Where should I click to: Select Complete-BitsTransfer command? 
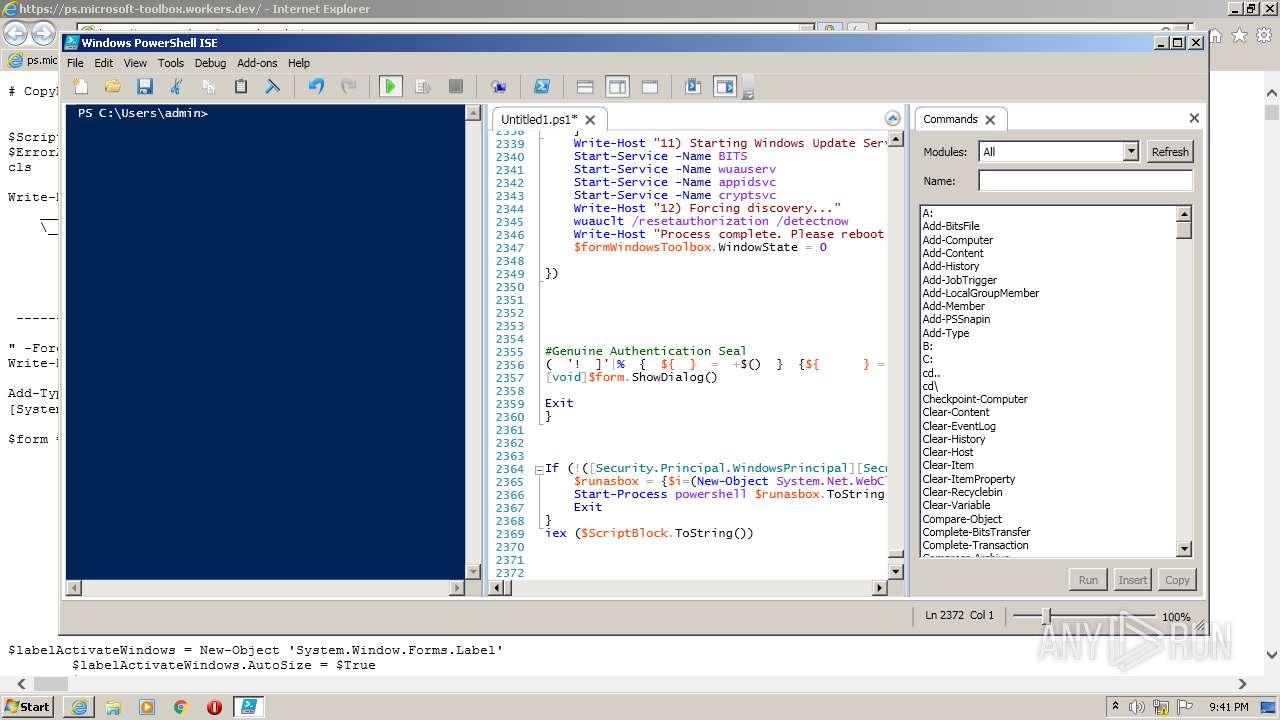click(x=976, y=532)
